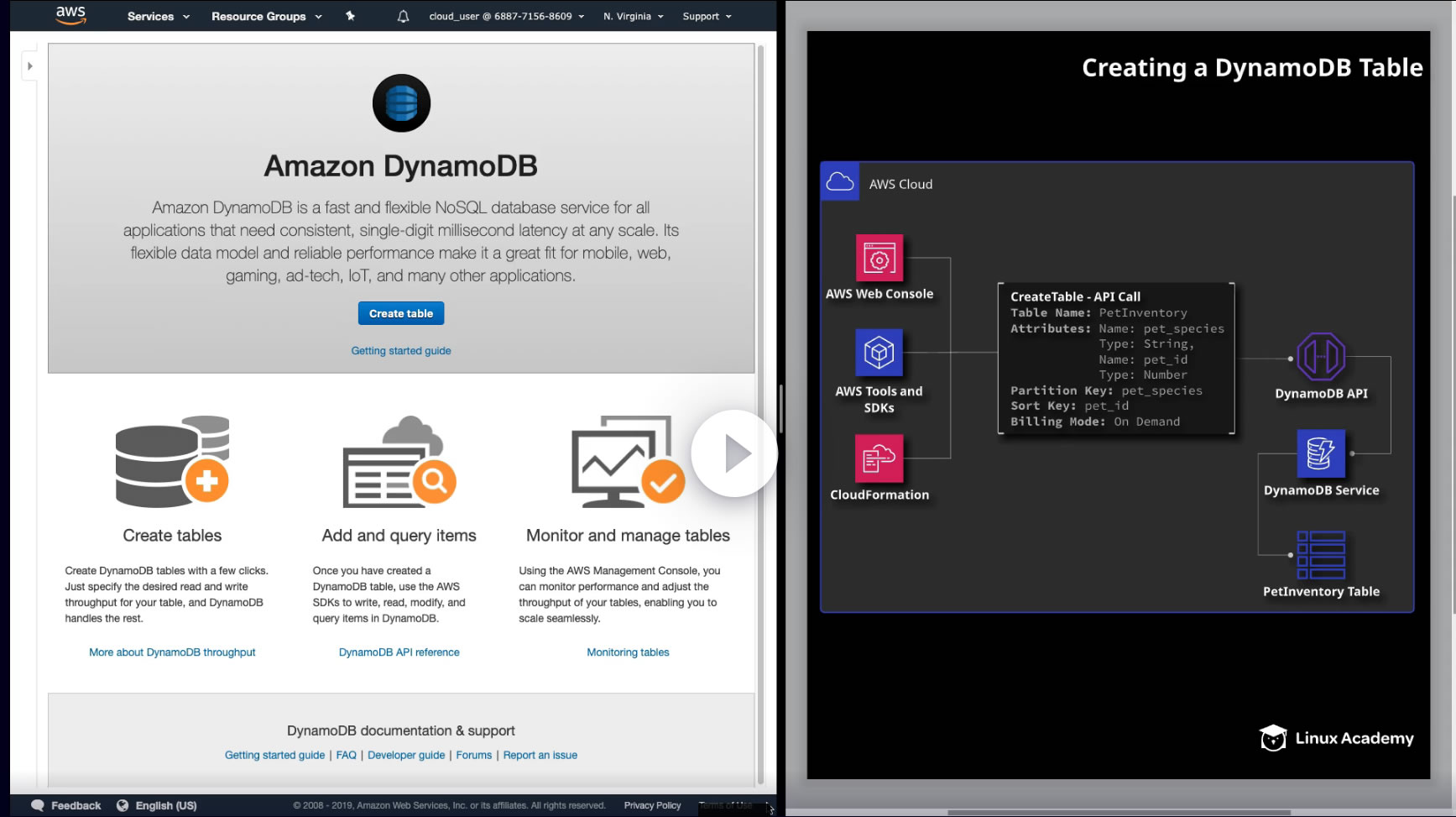This screenshot has width=1456, height=817.
Task: Open the DynamoDB API reference link
Action: (399, 652)
